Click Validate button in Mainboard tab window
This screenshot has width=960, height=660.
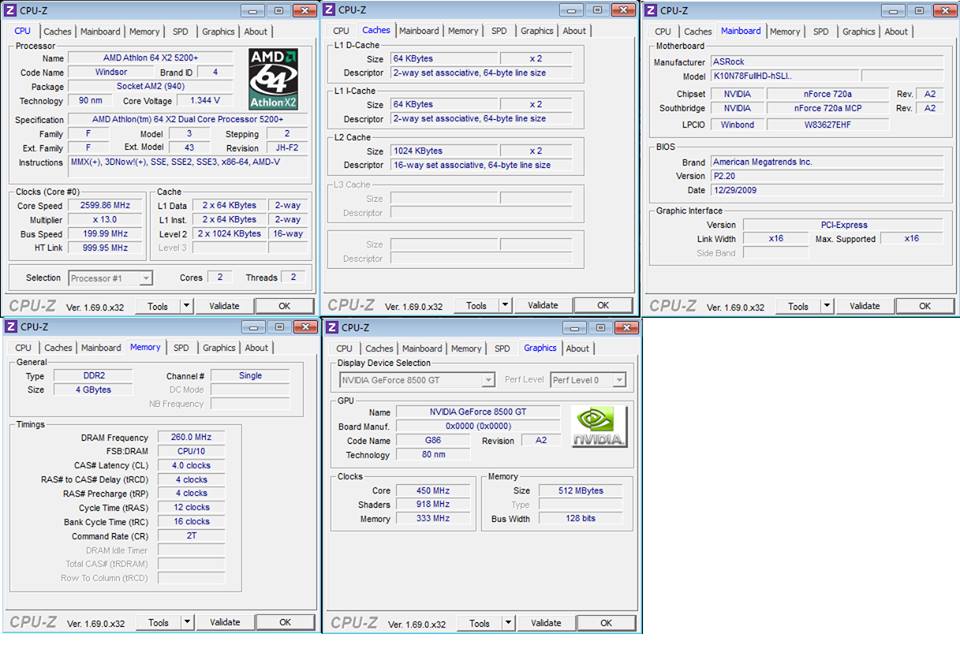[864, 306]
